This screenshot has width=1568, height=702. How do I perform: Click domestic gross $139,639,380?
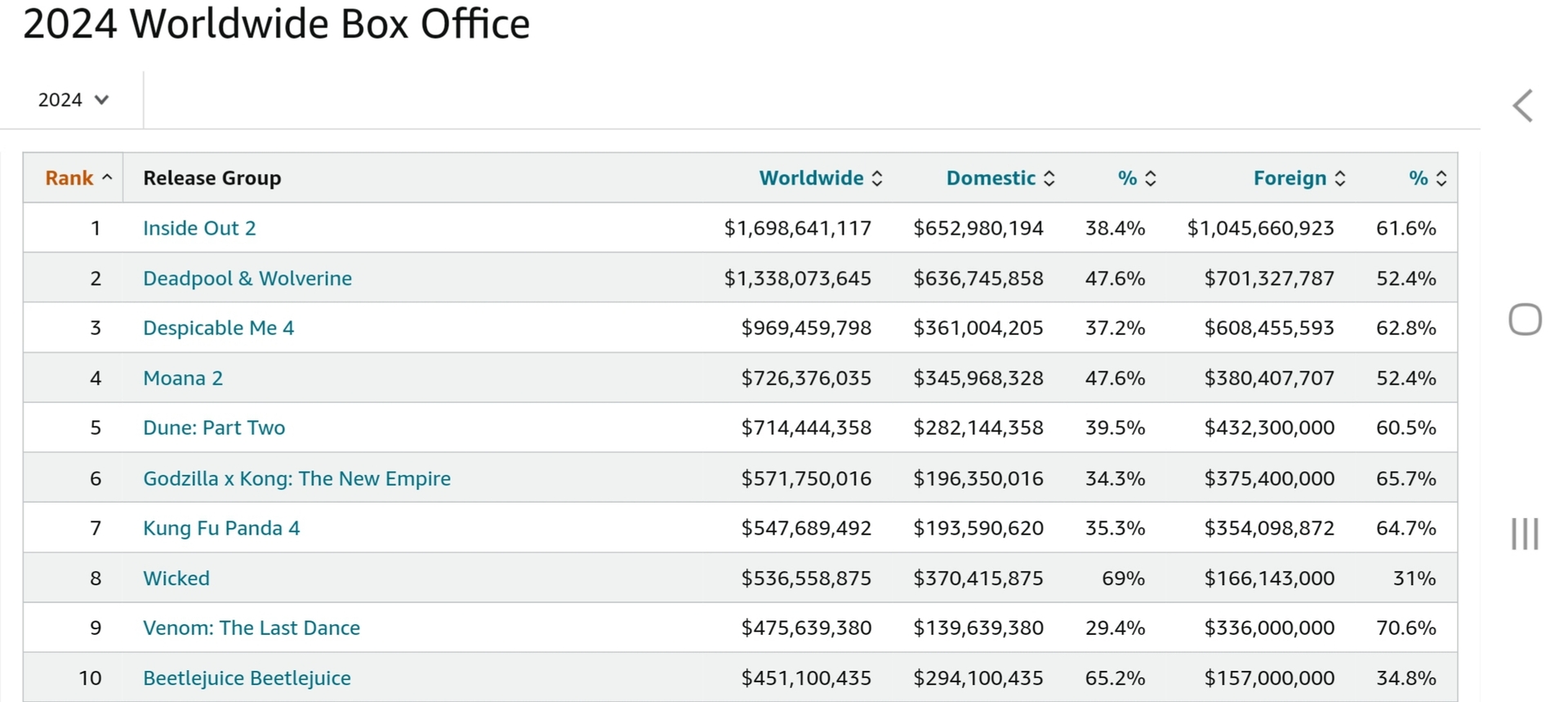click(x=978, y=628)
